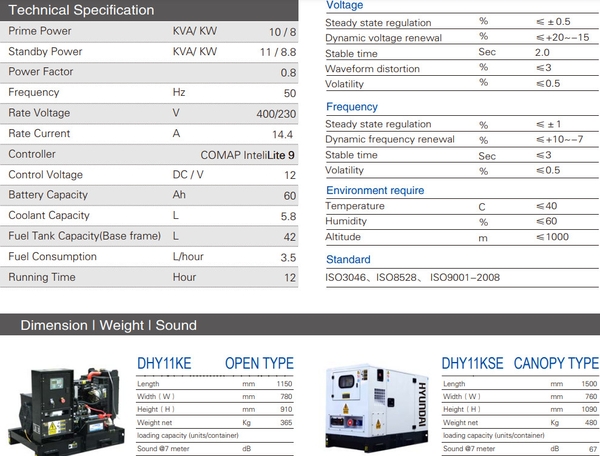Click the Frequency label in specification table
The width and height of the screenshot is (600, 456).
[34, 93]
